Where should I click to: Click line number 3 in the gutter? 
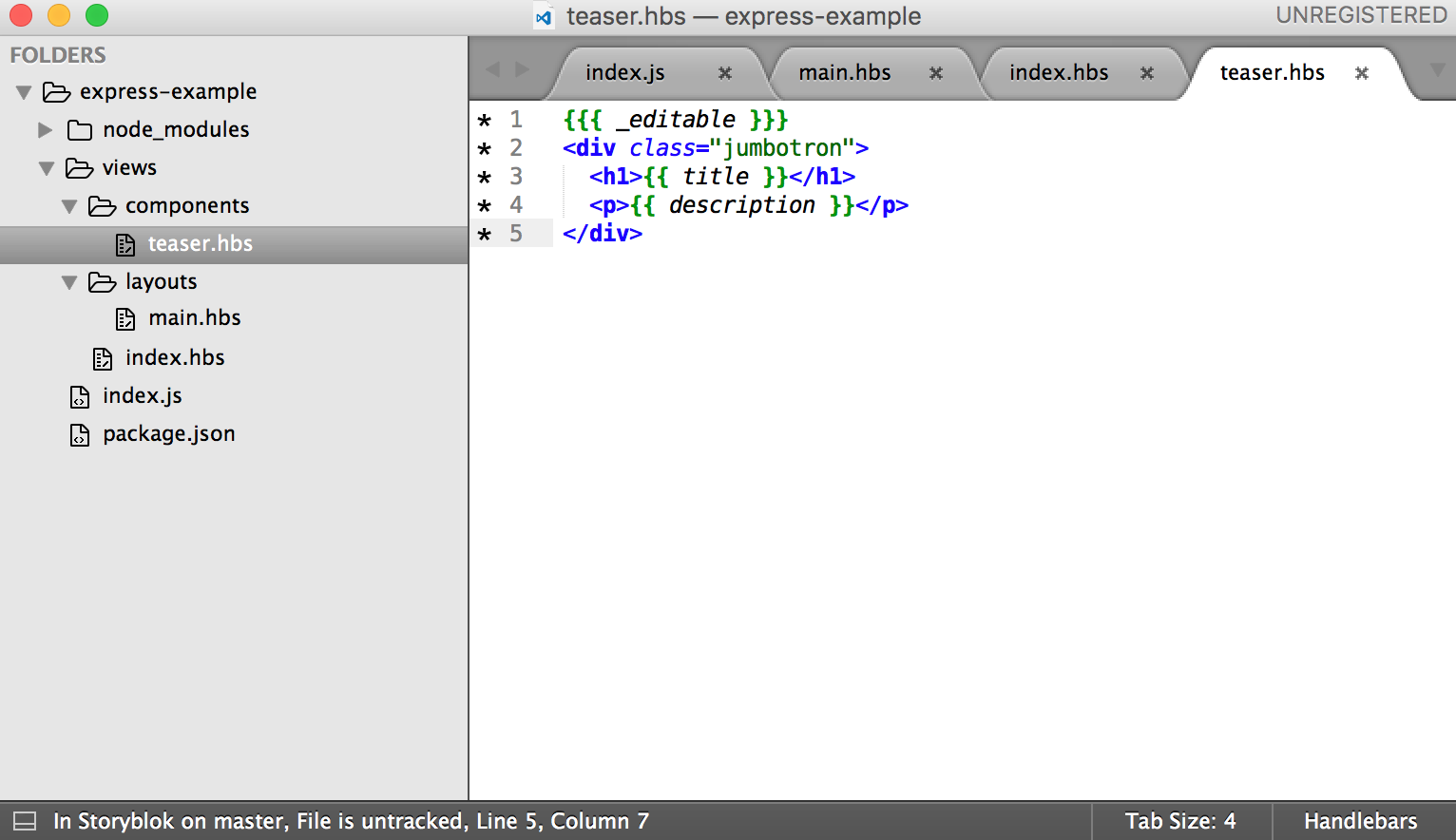pyautogui.click(x=516, y=177)
